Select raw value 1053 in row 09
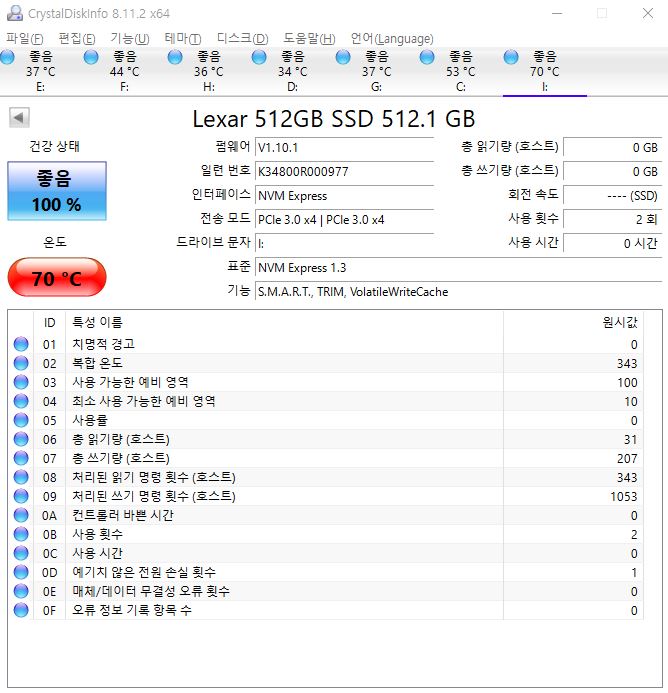 [x=623, y=496]
